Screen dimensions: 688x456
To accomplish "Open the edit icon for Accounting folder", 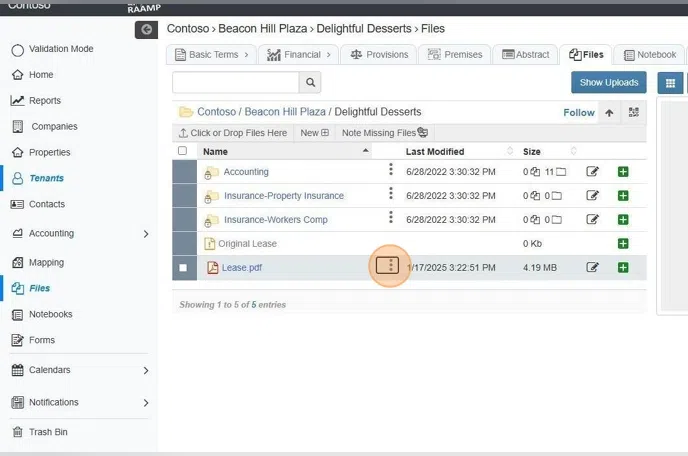I will 593,172.
